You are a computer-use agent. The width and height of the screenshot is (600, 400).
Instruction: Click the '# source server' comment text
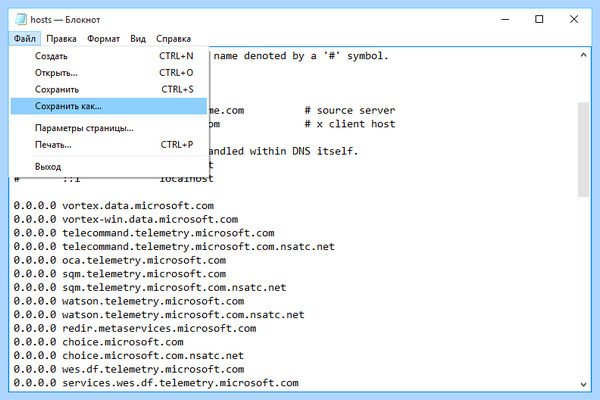350,110
